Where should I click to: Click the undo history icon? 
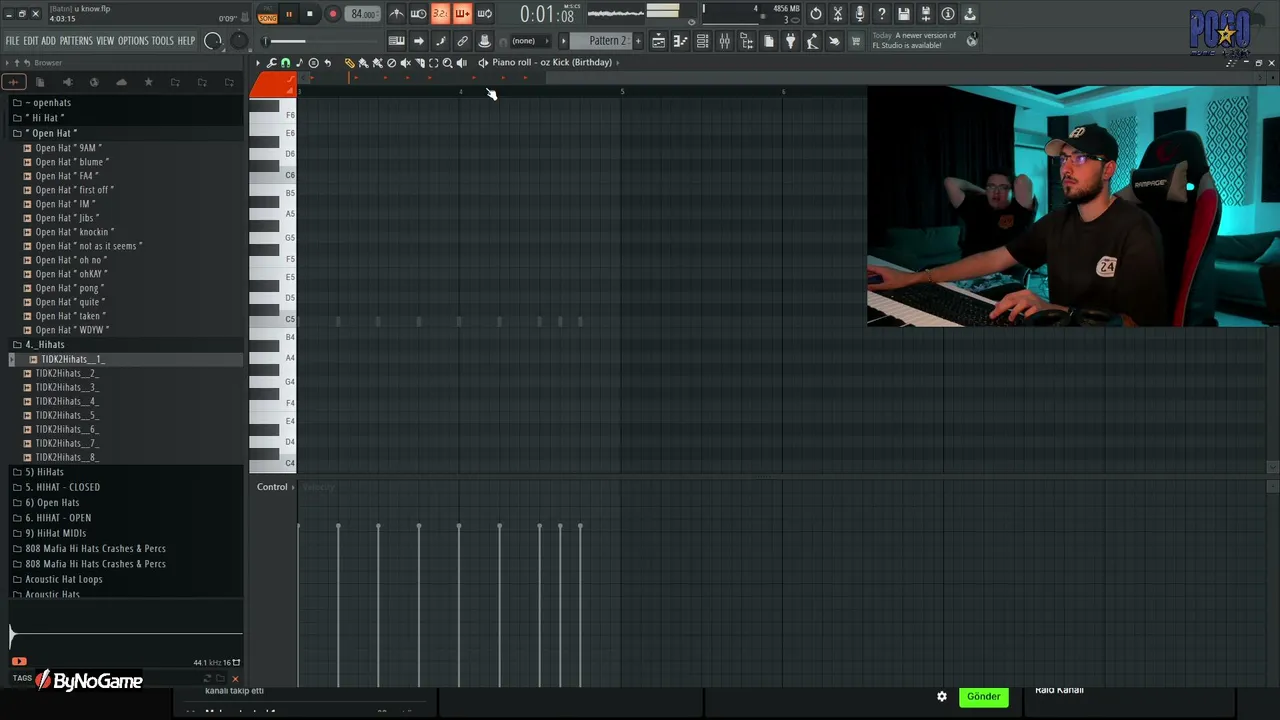(816, 14)
